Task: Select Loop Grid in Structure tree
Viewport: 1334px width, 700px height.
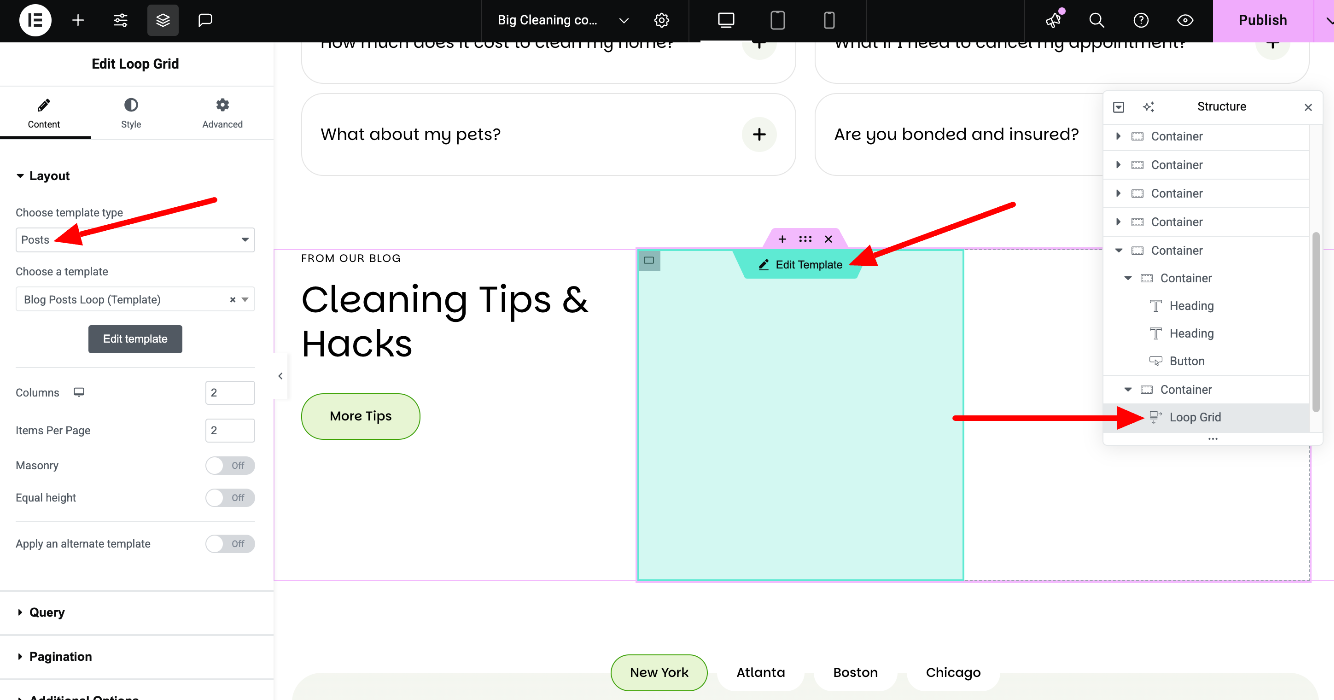Action: tap(1206, 418)
